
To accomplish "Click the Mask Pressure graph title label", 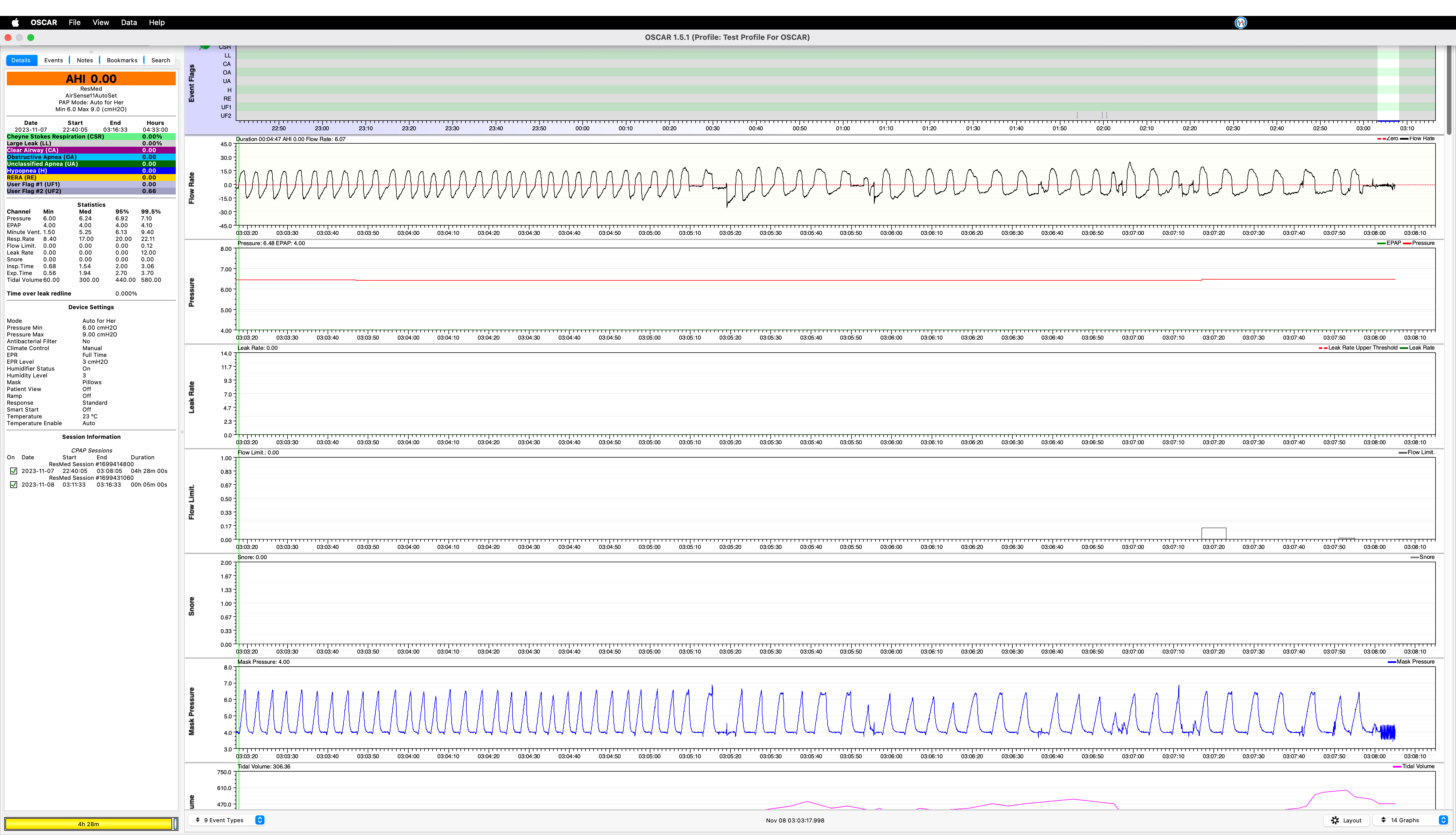I will (x=192, y=711).
